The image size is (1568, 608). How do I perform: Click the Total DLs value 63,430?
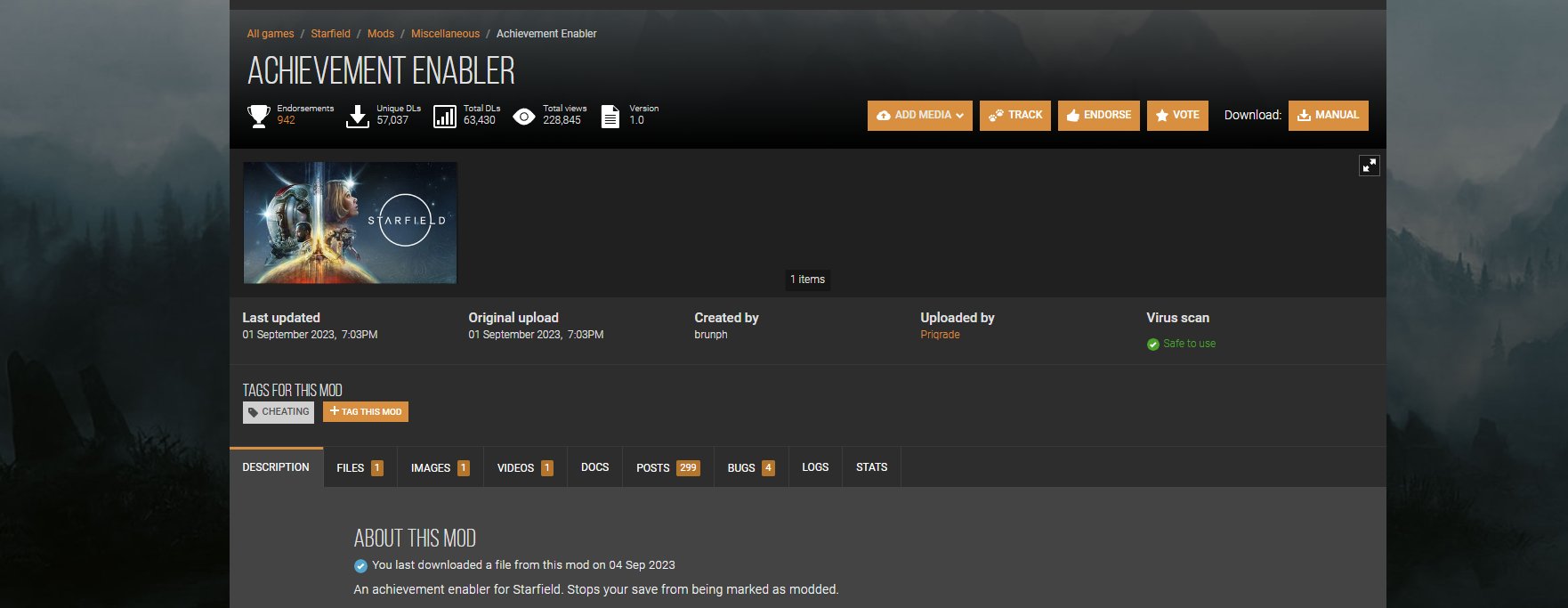tap(480, 120)
